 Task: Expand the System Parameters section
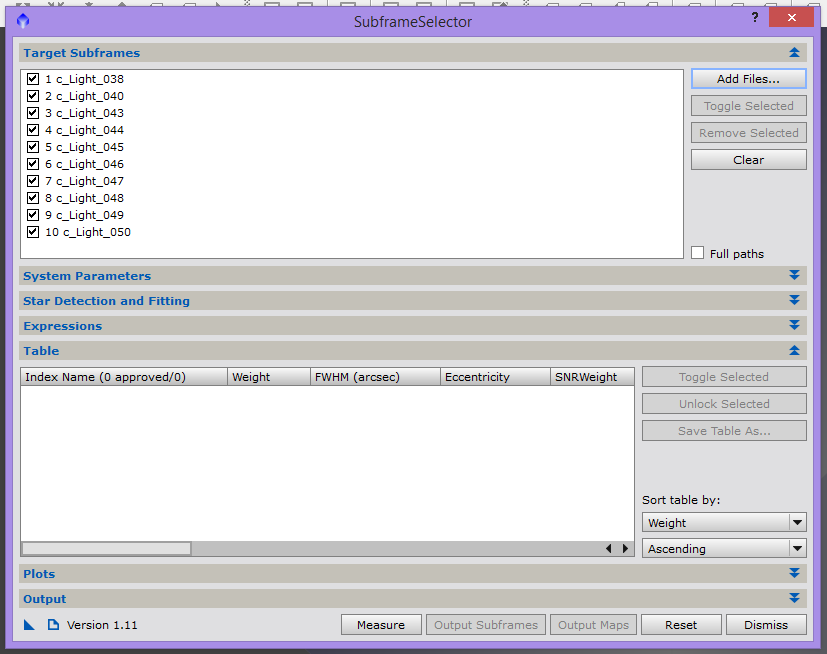[x=794, y=276]
